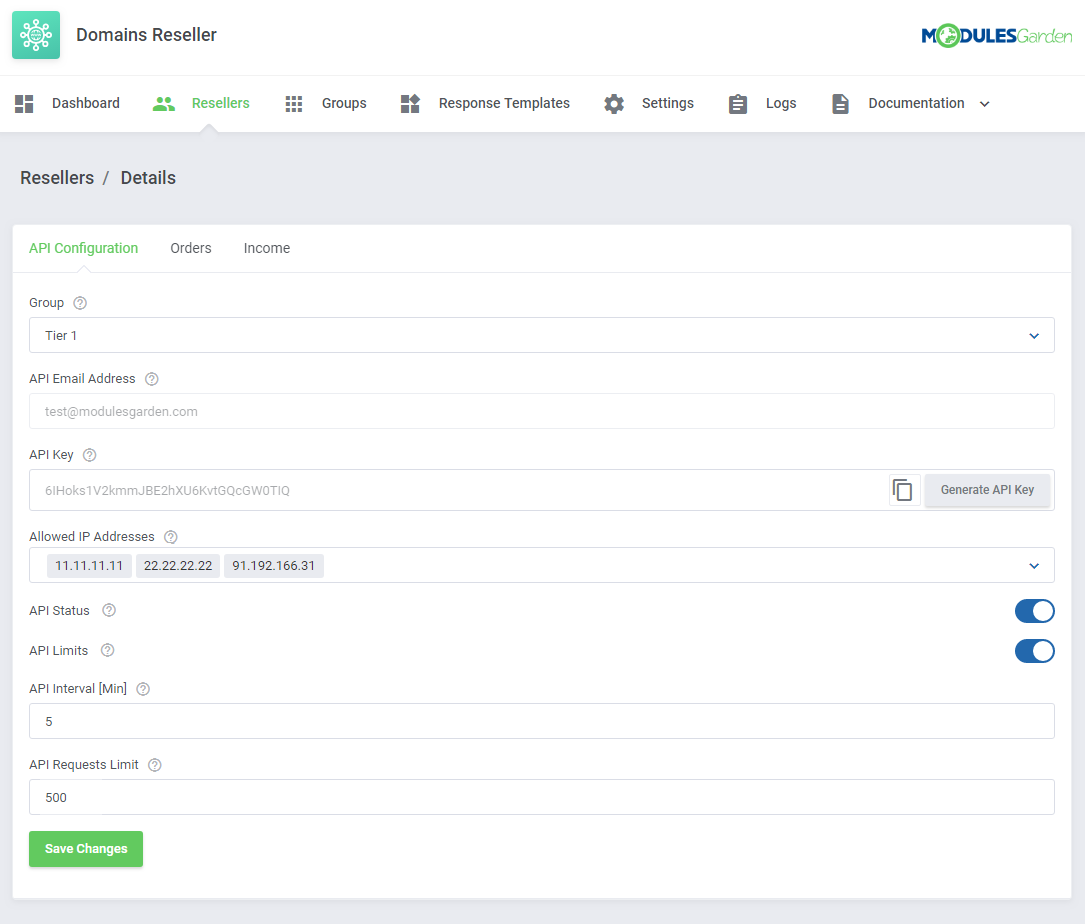Go to the Resellers menu item
Viewport: 1085px width, 924px height.
coord(221,104)
